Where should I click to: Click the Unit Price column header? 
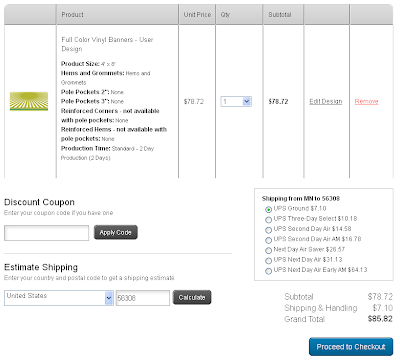point(197,14)
